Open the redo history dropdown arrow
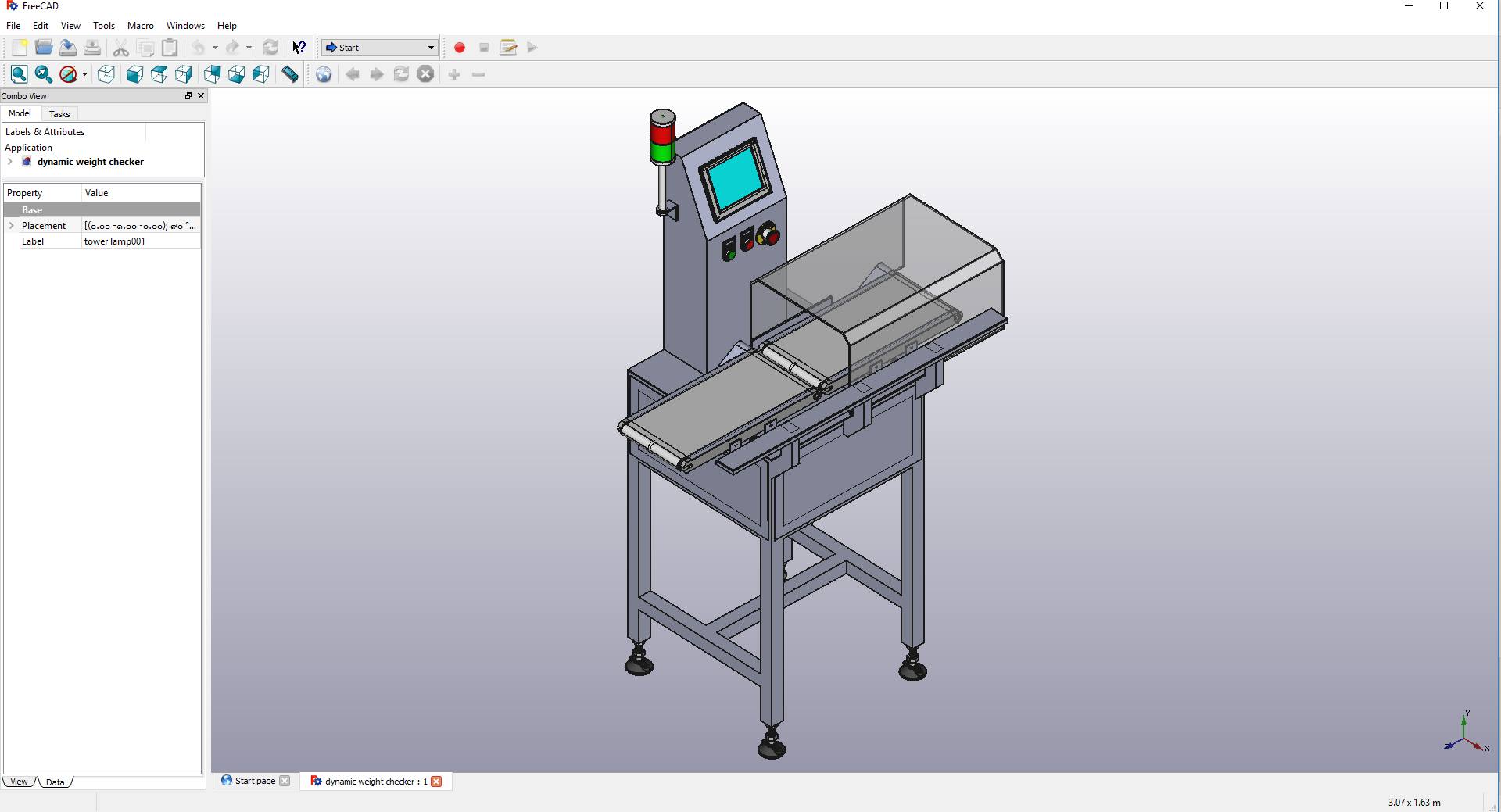The width and height of the screenshot is (1501, 812). coord(249,48)
